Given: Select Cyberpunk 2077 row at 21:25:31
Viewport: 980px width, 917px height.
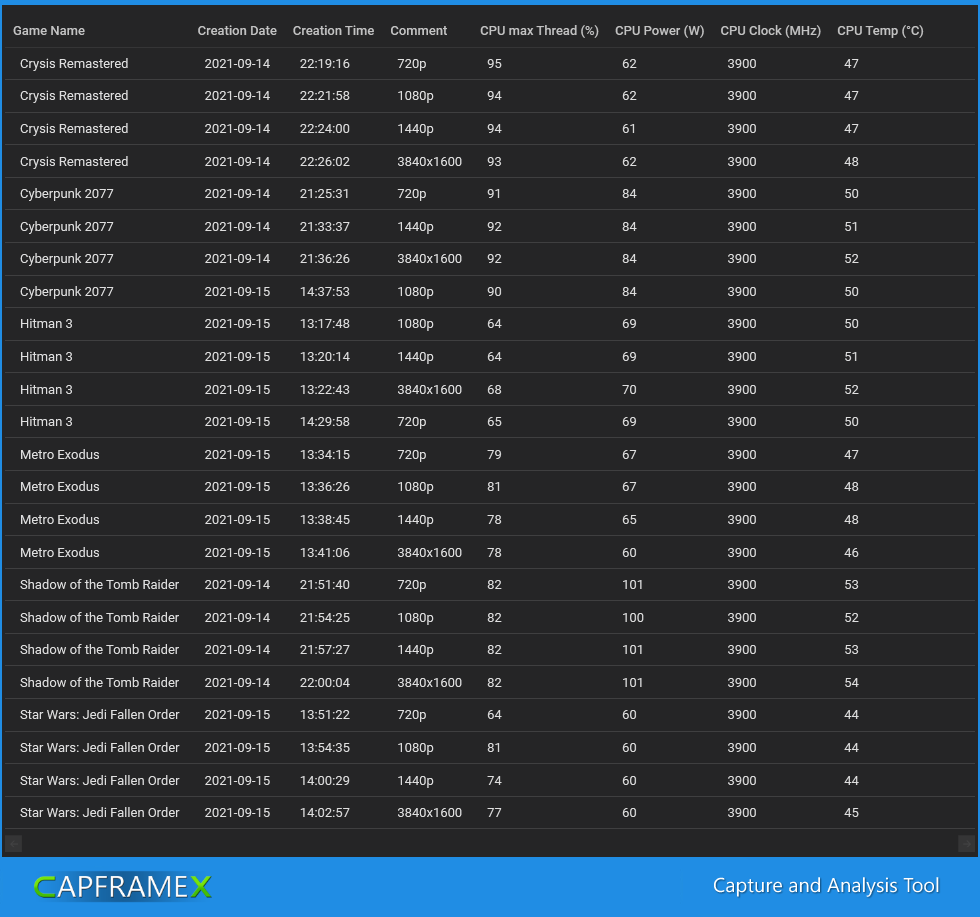Looking at the screenshot, I should pyautogui.click(x=490, y=194).
